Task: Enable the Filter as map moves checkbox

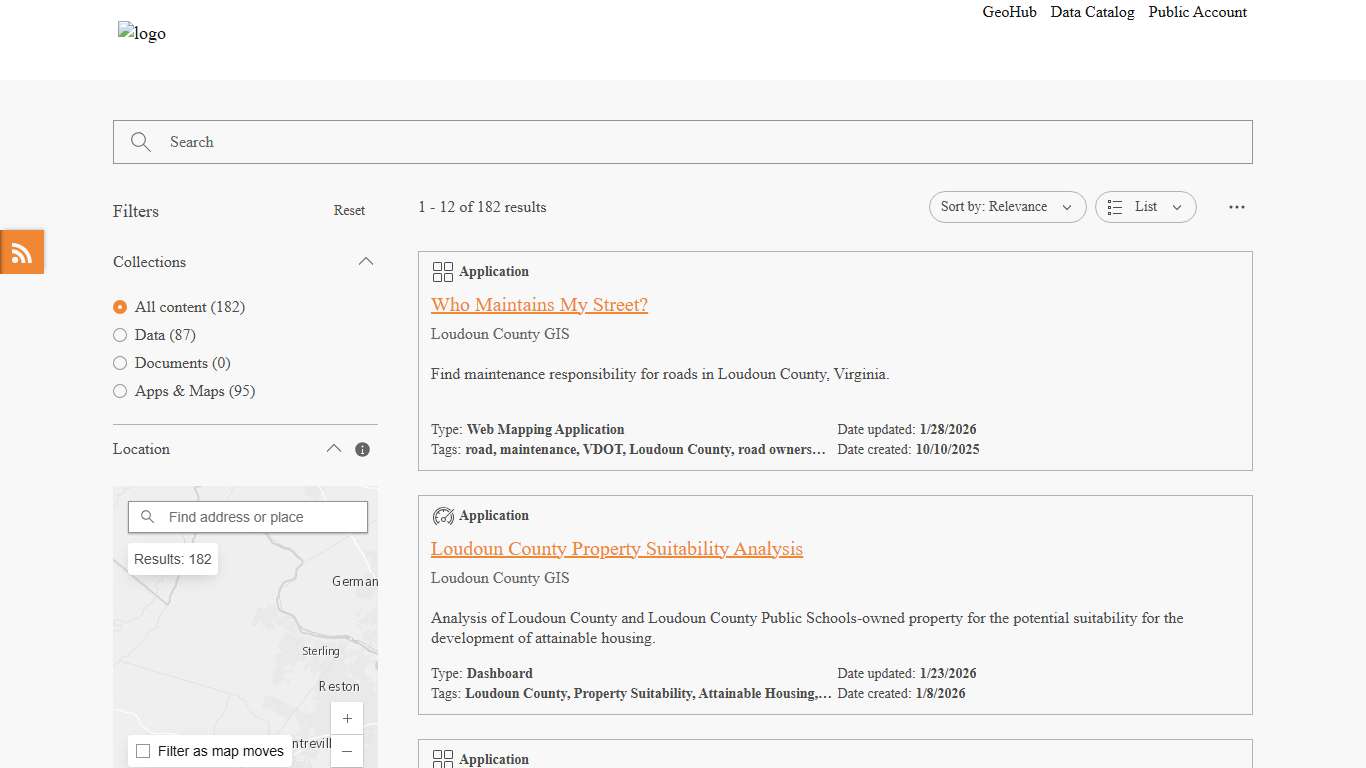Action: pyautogui.click(x=143, y=751)
